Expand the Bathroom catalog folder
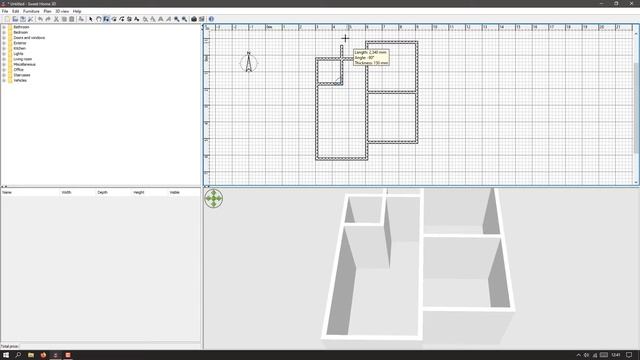Screen dimensions: 640x360 click(4, 27)
